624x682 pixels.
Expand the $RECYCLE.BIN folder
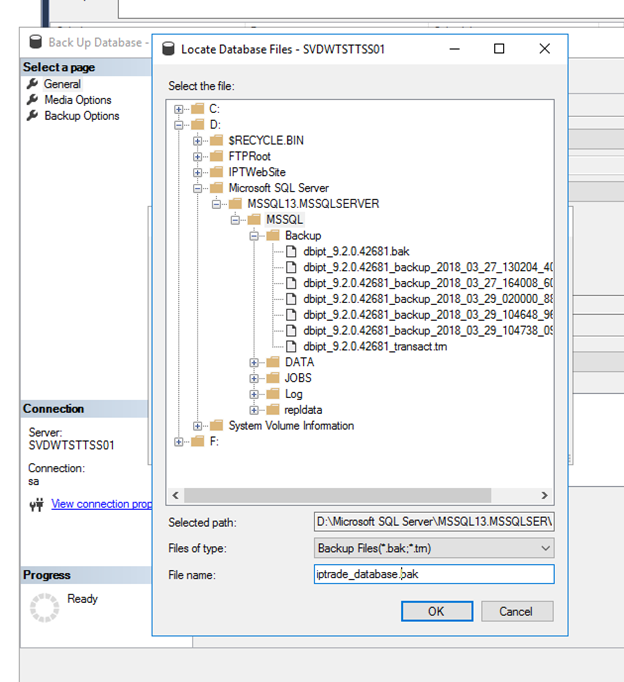[197, 141]
